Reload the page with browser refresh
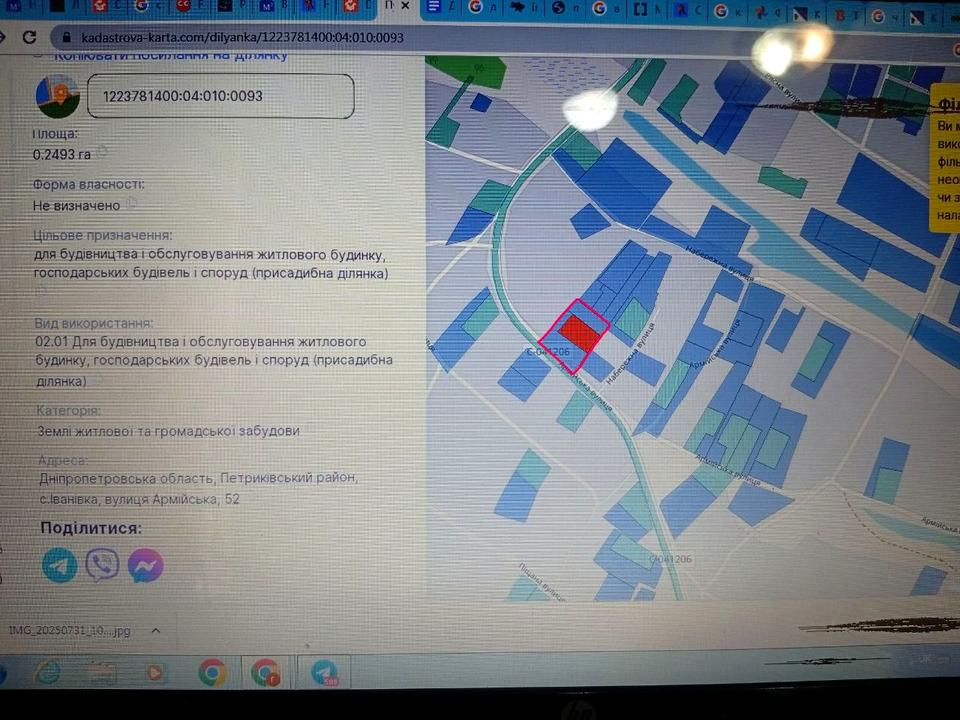Screen dimensions: 960x720 coord(29,37)
